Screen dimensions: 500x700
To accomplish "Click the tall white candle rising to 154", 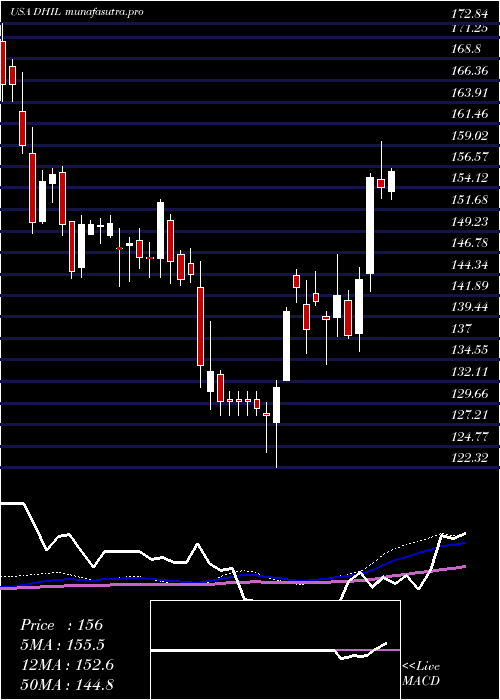I will 370,225.
